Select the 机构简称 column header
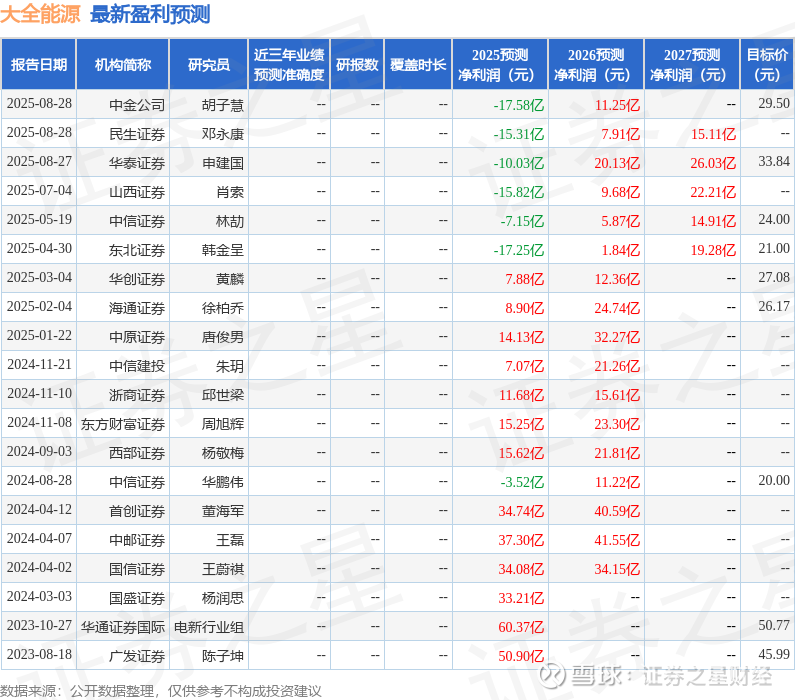This screenshot has width=795, height=700. 123,64
